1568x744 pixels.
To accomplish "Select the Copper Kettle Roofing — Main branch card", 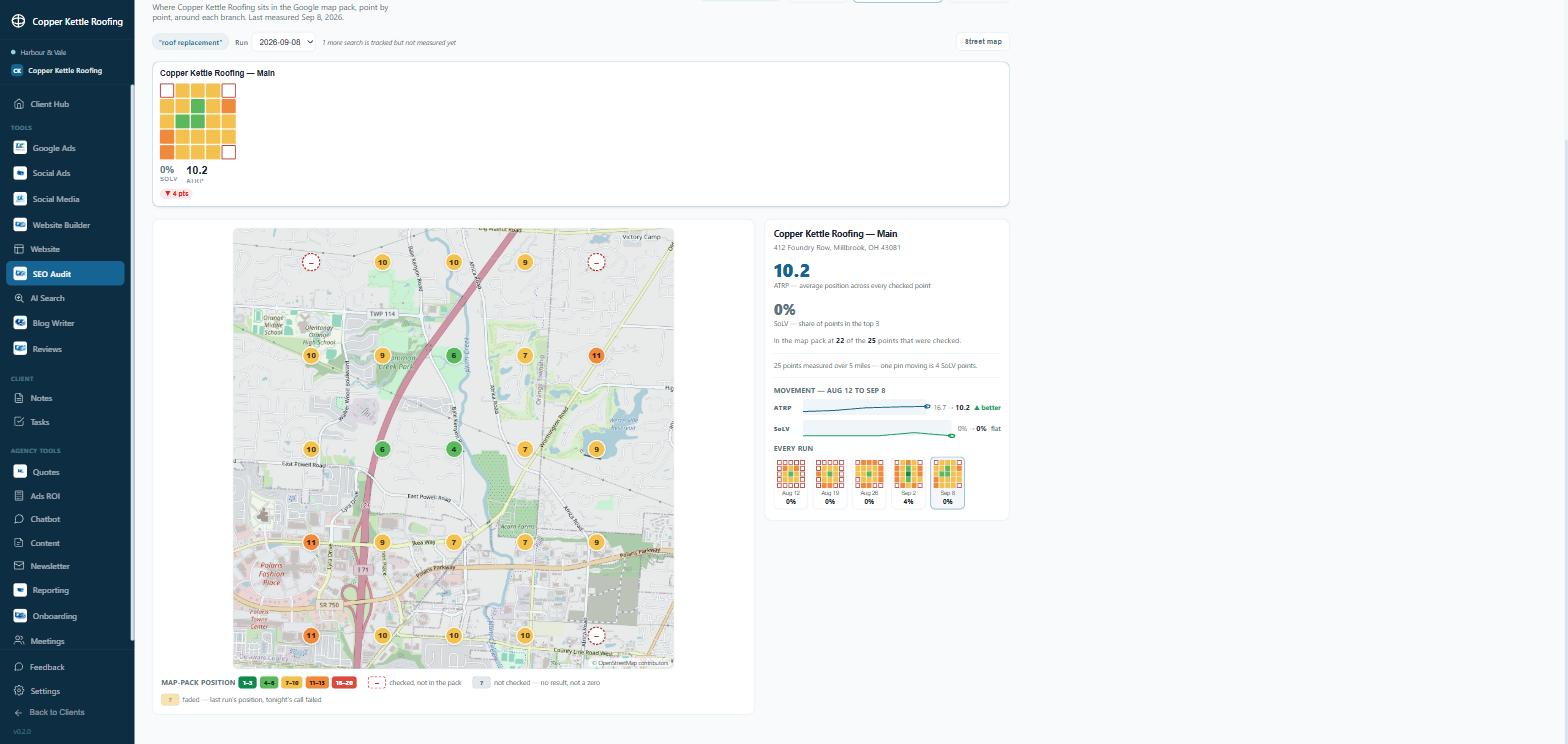I will point(580,134).
